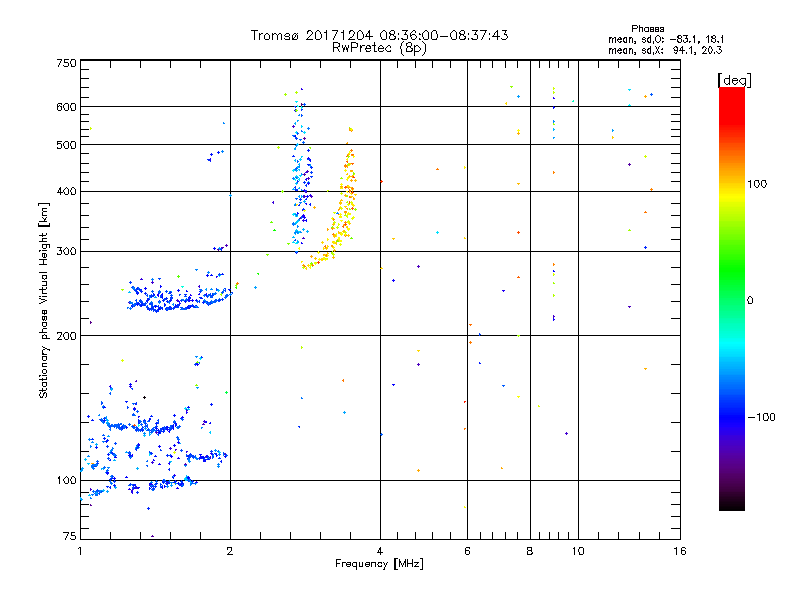Image resolution: width=800 pixels, height=600 pixels.
Task: Click the y-axis label '500'
Action: coord(66,145)
